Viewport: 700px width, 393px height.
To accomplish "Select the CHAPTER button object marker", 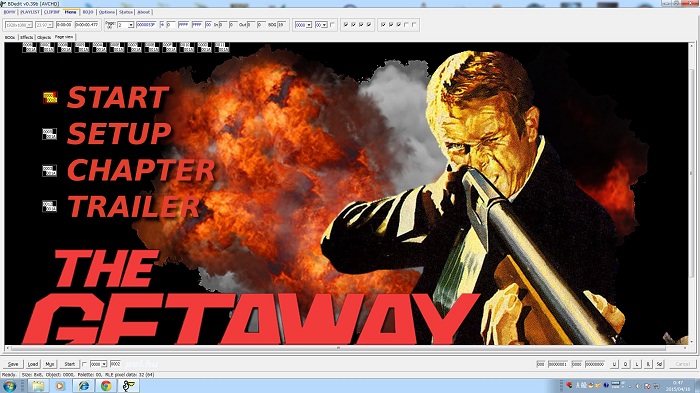I will pos(50,171).
